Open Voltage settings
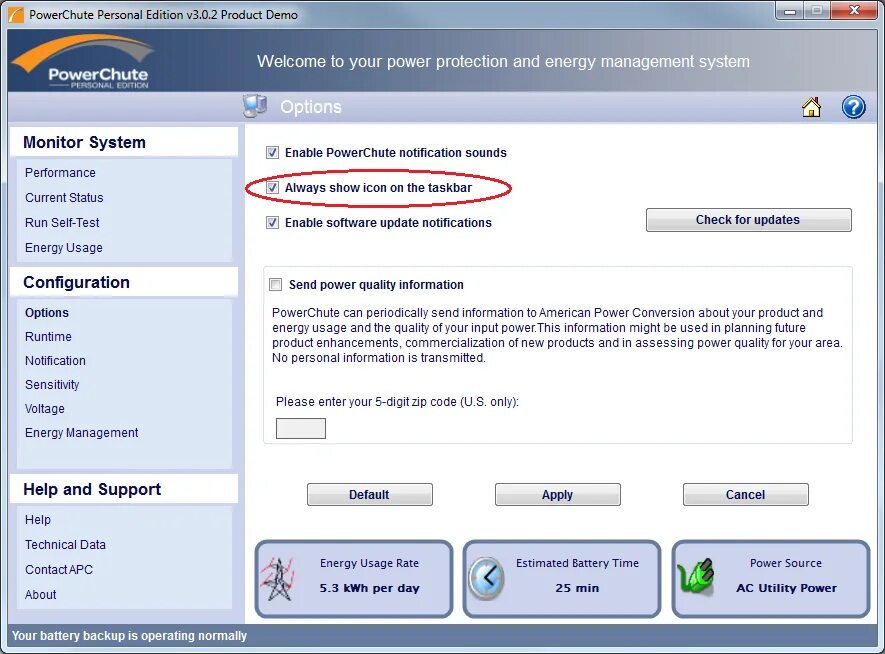Screen dimensions: 885x654 (x=45, y=409)
